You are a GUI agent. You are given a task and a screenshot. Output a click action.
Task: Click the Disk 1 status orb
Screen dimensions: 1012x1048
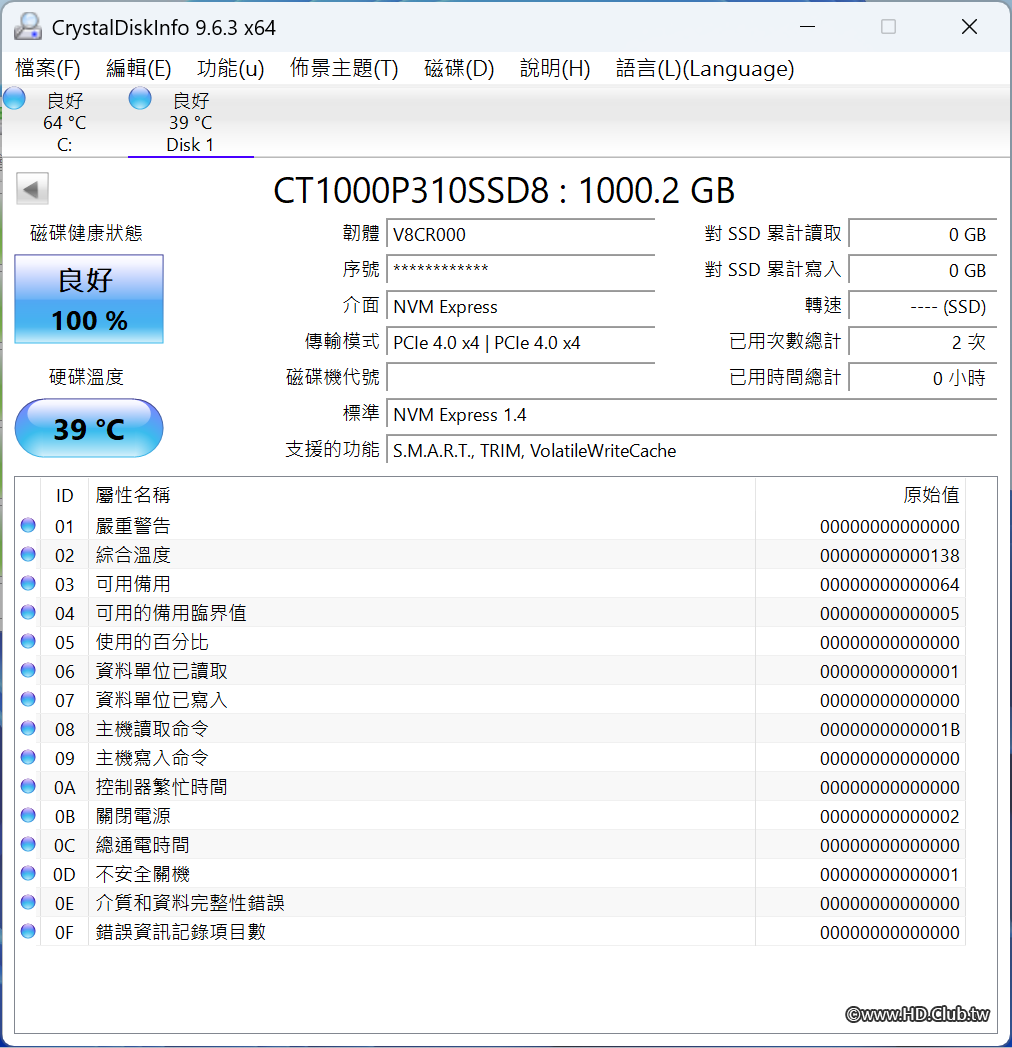140,99
